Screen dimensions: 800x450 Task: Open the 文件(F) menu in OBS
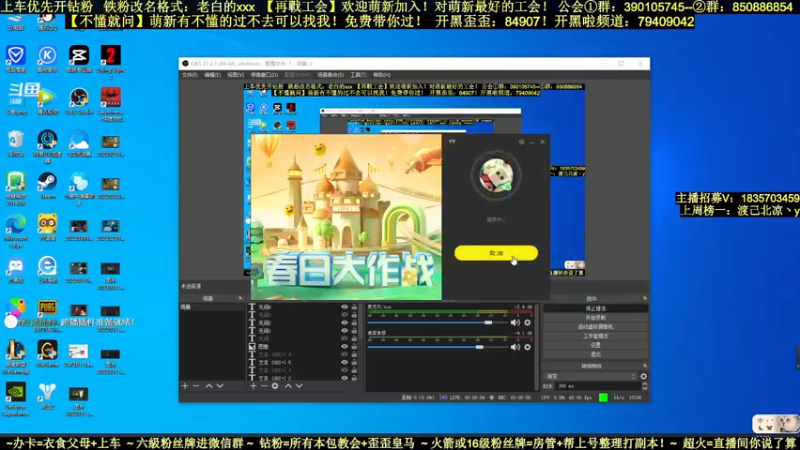189,75
